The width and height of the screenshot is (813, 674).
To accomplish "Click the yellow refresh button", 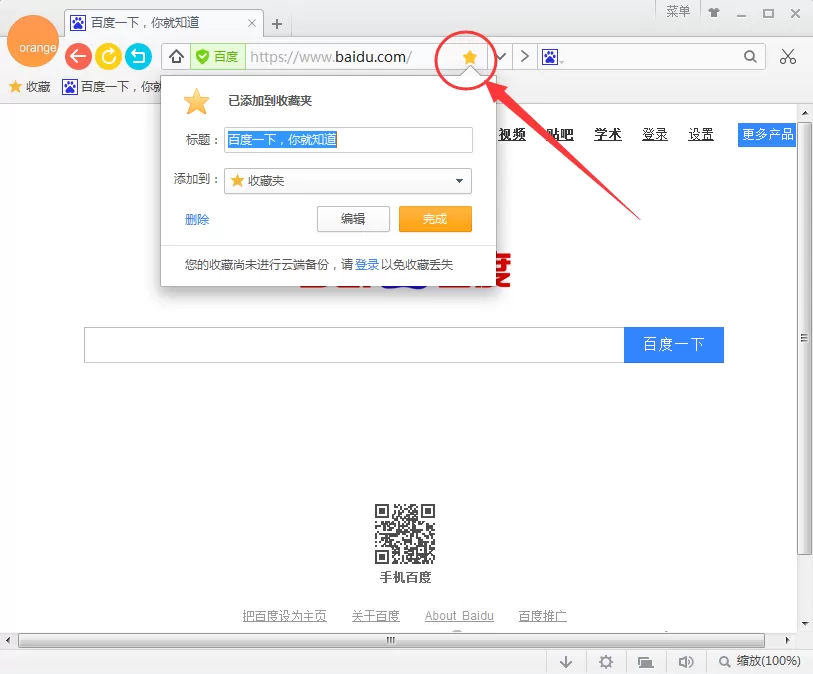I will (x=108, y=56).
